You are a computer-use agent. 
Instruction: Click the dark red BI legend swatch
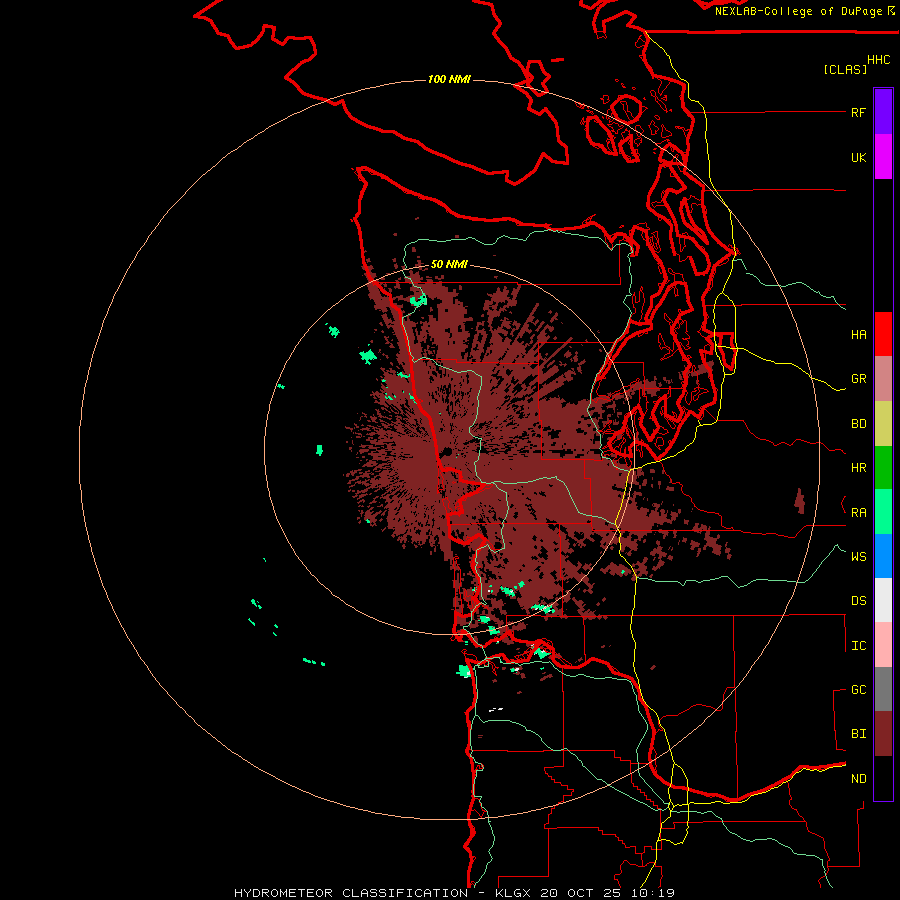point(883,734)
